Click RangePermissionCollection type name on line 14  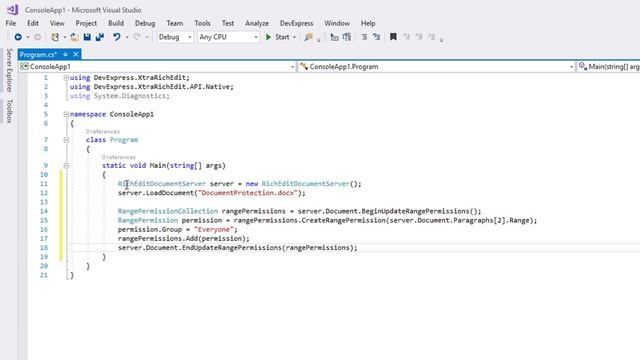coord(168,211)
